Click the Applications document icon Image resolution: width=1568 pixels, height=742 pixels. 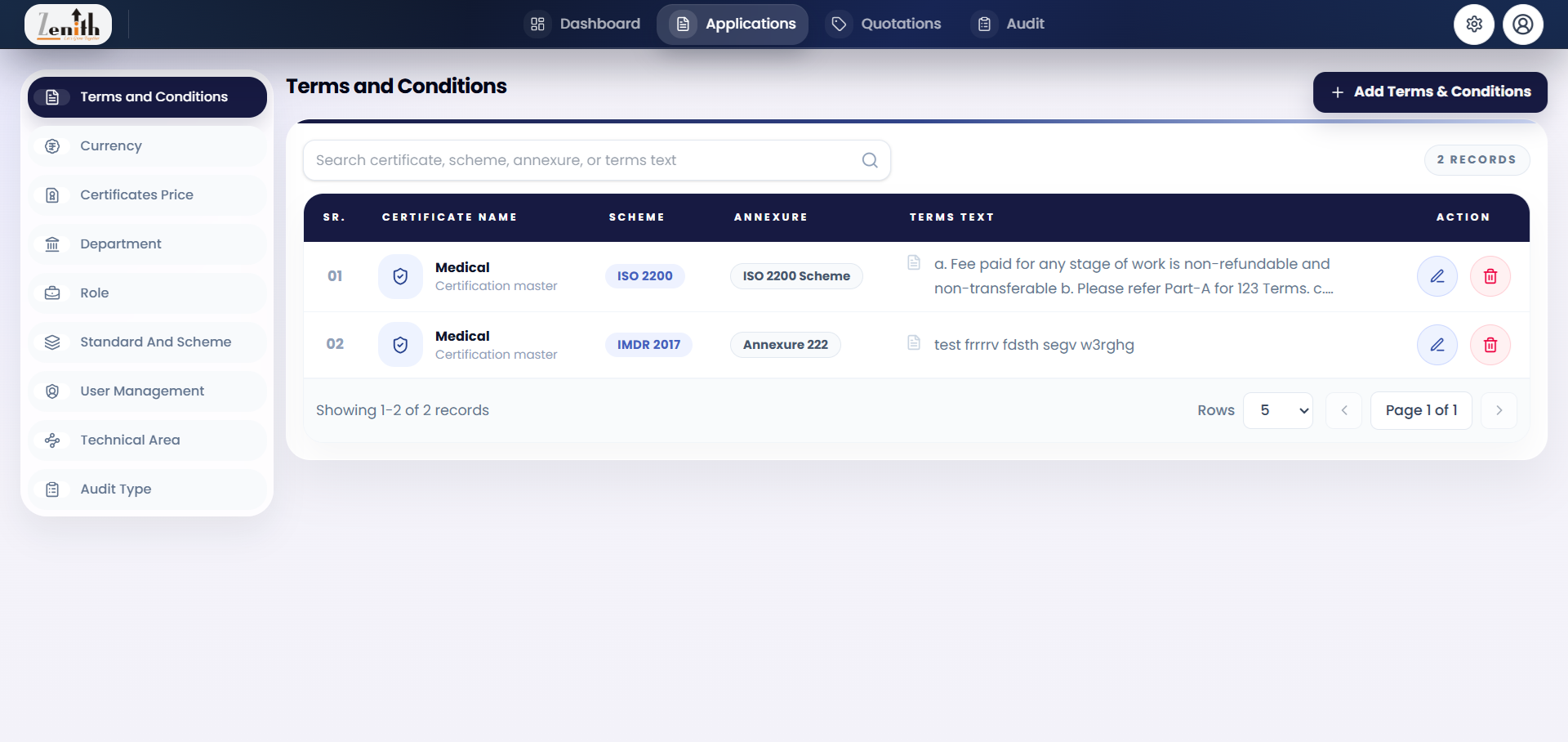(684, 25)
